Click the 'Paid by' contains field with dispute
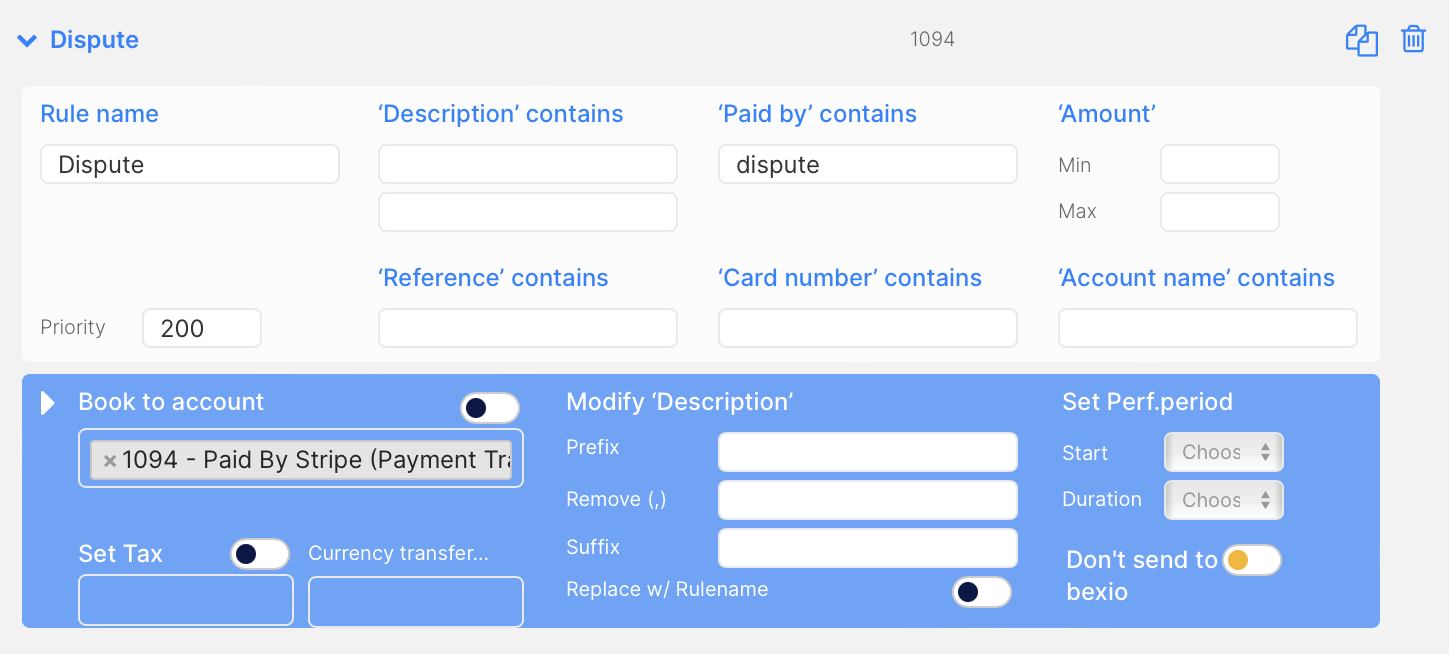The image size is (1449, 654). (x=868, y=164)
